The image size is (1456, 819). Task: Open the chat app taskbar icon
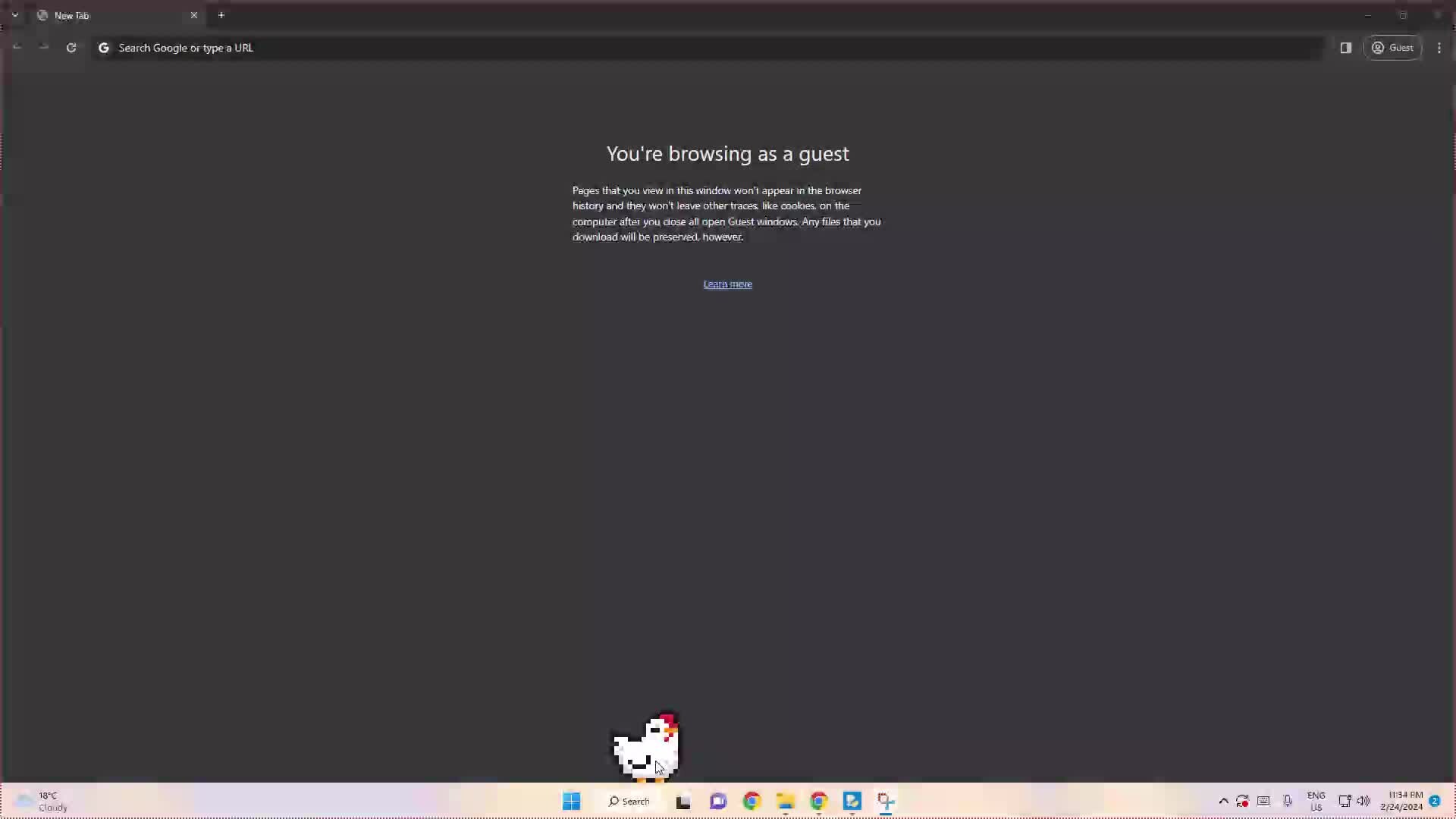[718, 801]
